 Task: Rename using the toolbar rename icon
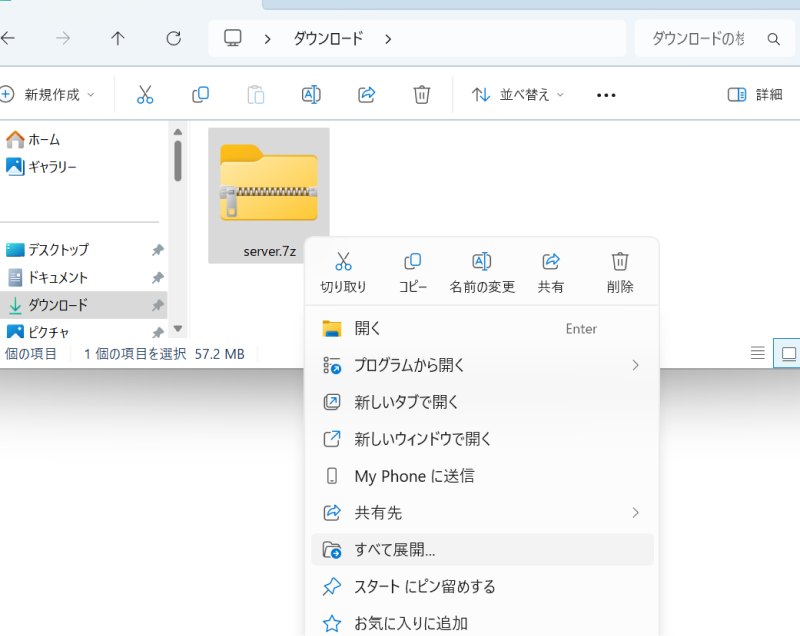311,94
